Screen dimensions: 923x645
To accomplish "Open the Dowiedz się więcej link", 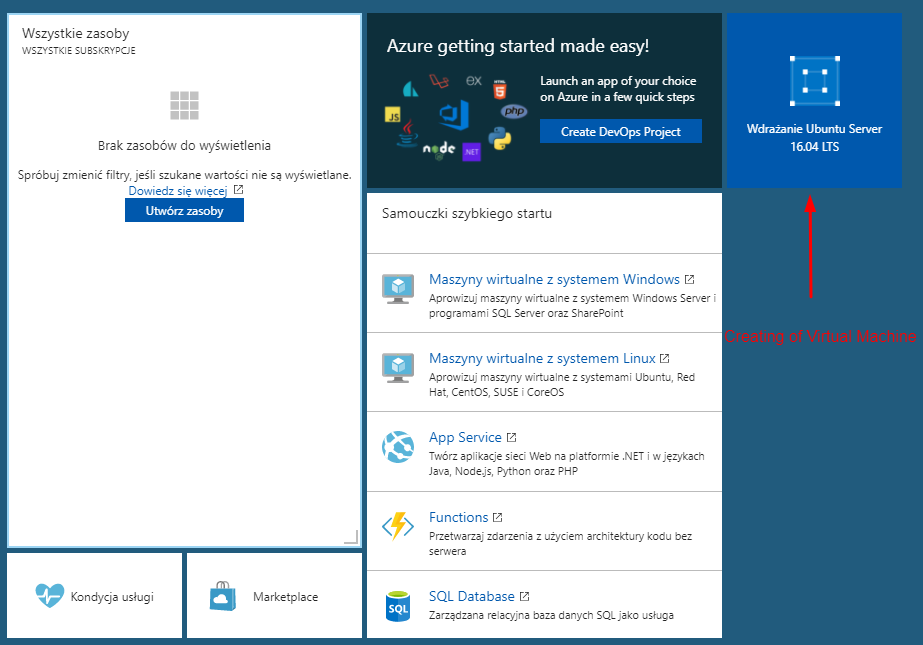I will click(178, 191).
